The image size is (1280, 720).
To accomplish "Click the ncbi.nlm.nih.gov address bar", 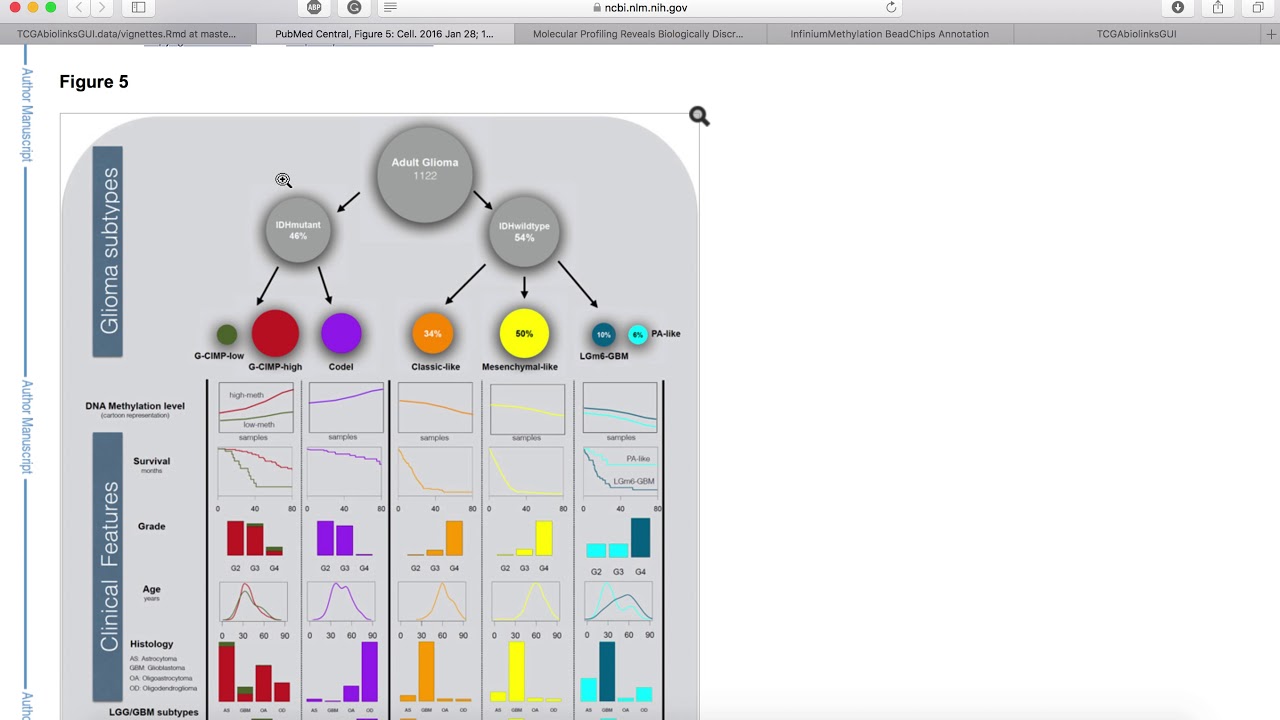I will coord(640,8).
